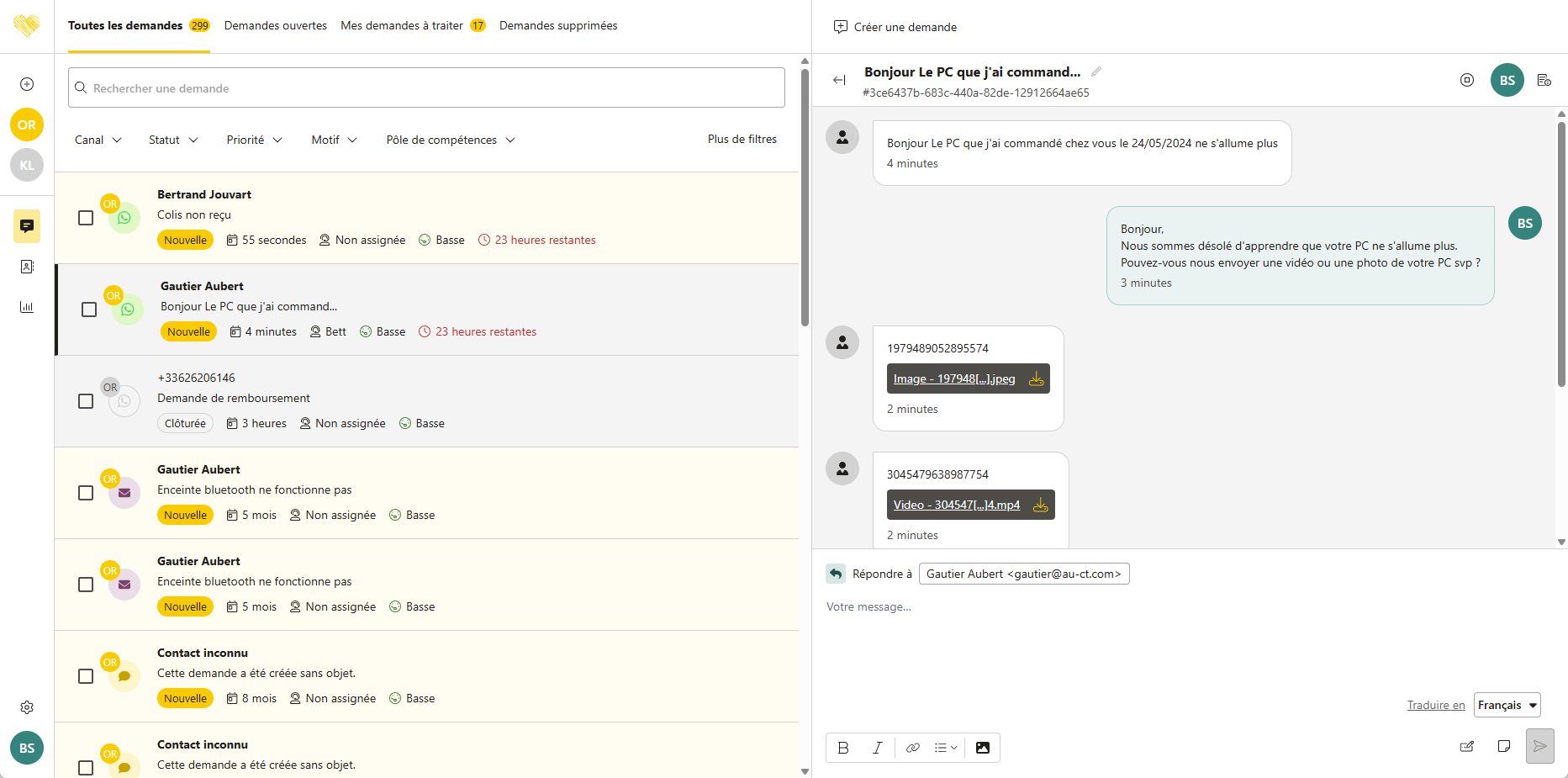Focus the Rechercher une demande field
The width and height of the screenshot is (1568, 778).
pos(426,88)
